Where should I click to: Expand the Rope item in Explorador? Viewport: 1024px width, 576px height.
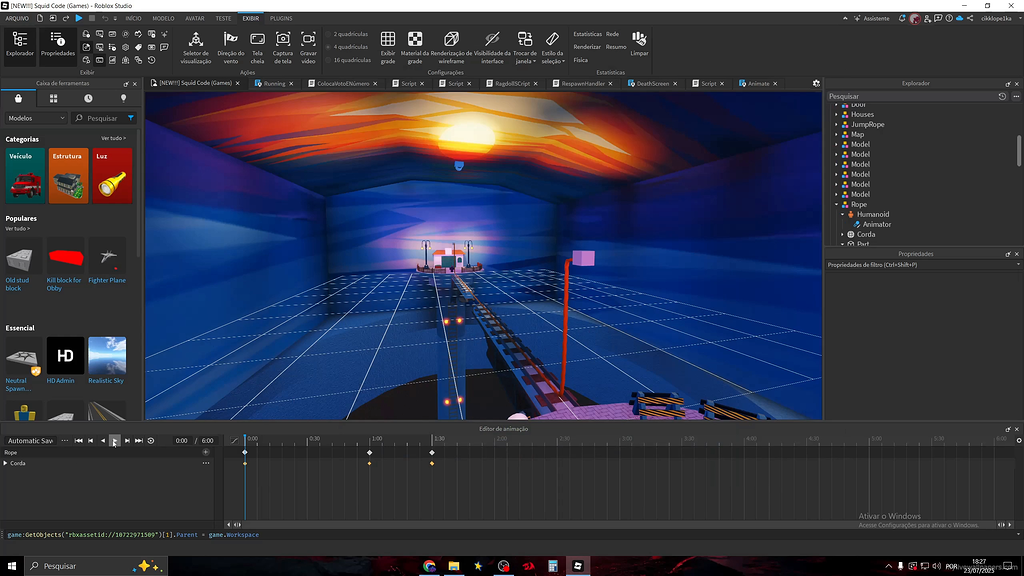tap(838, 204)
